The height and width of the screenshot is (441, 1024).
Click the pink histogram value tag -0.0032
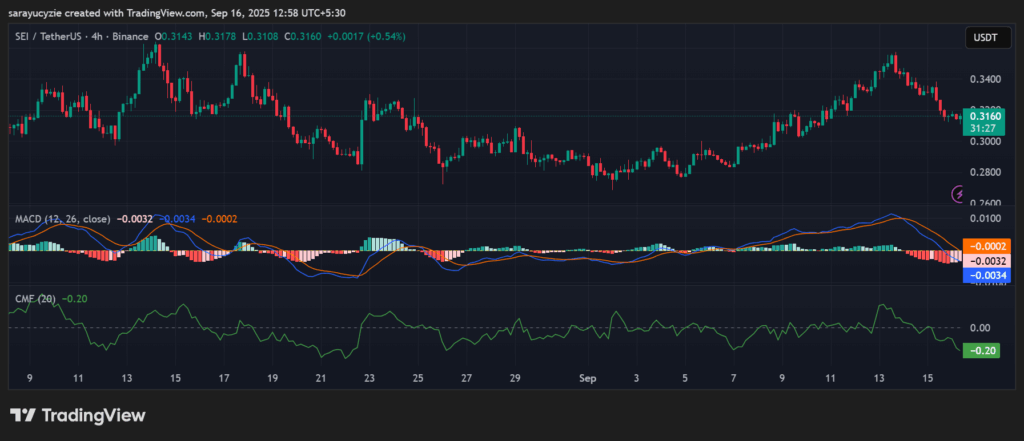coord(987,261)
